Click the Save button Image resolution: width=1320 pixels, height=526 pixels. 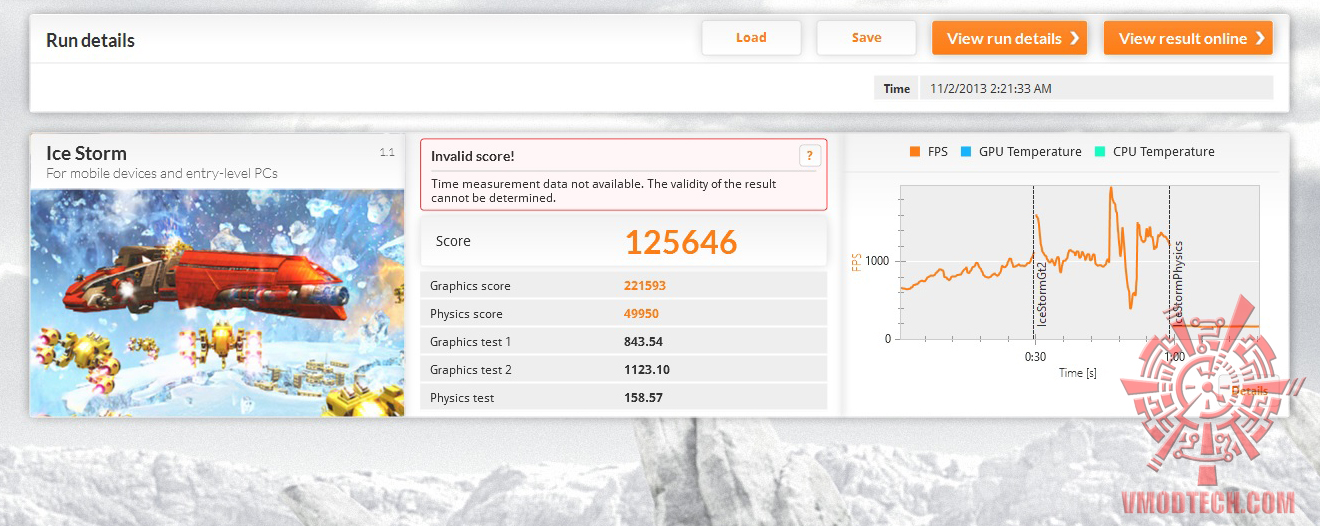tap(866, 38)
